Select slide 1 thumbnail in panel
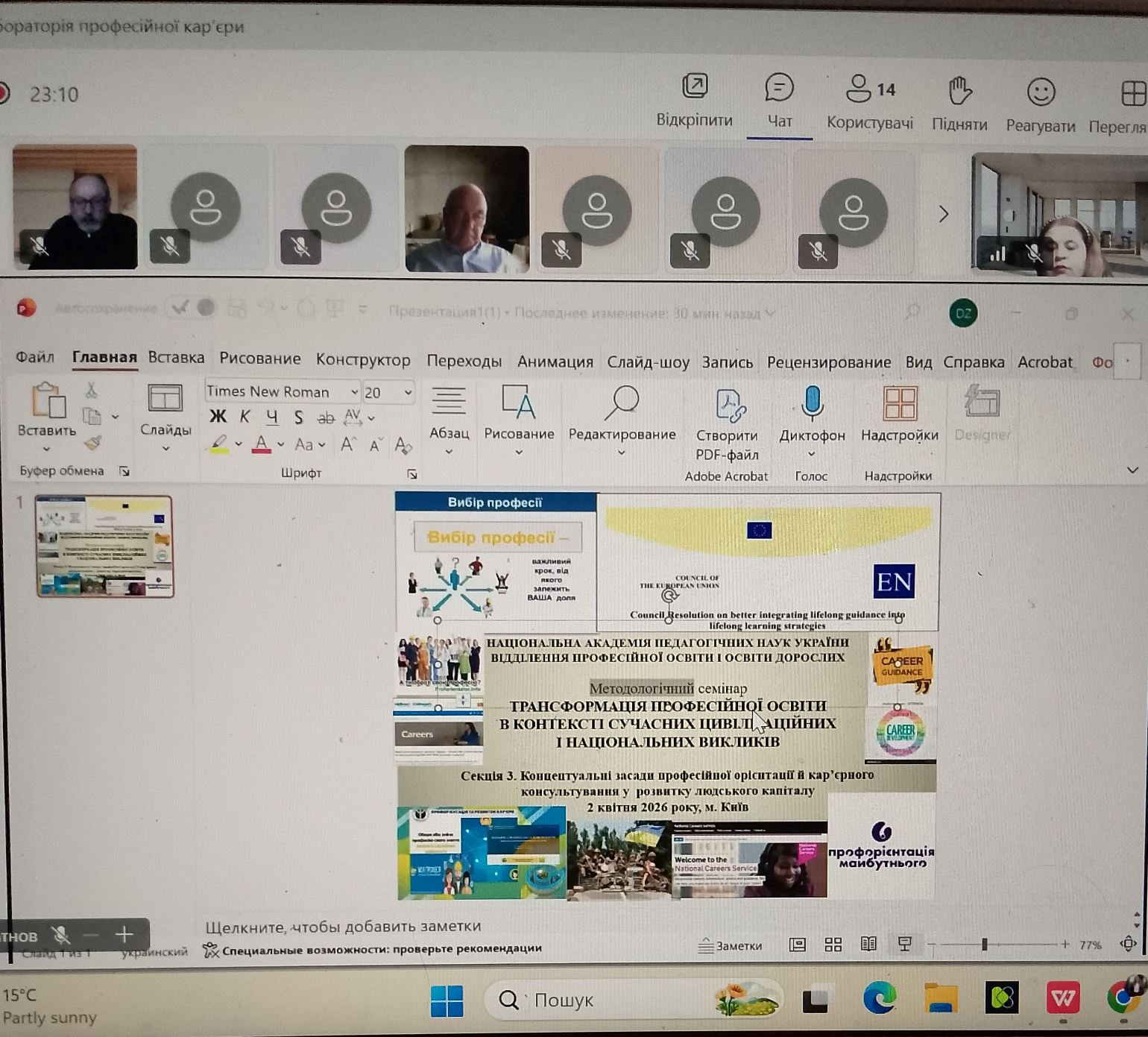Screen dimensions: 1148x1037 pos(104,546)
